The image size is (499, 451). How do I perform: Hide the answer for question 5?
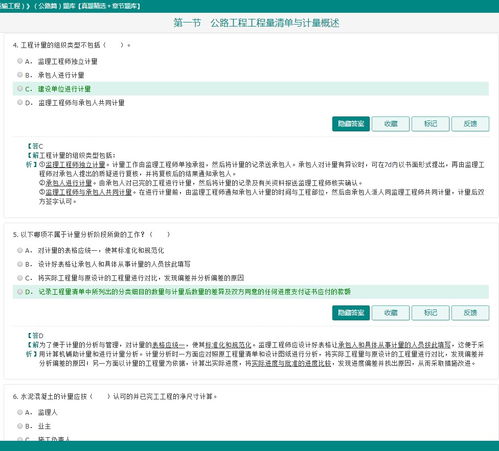click(x=351, y=313)
